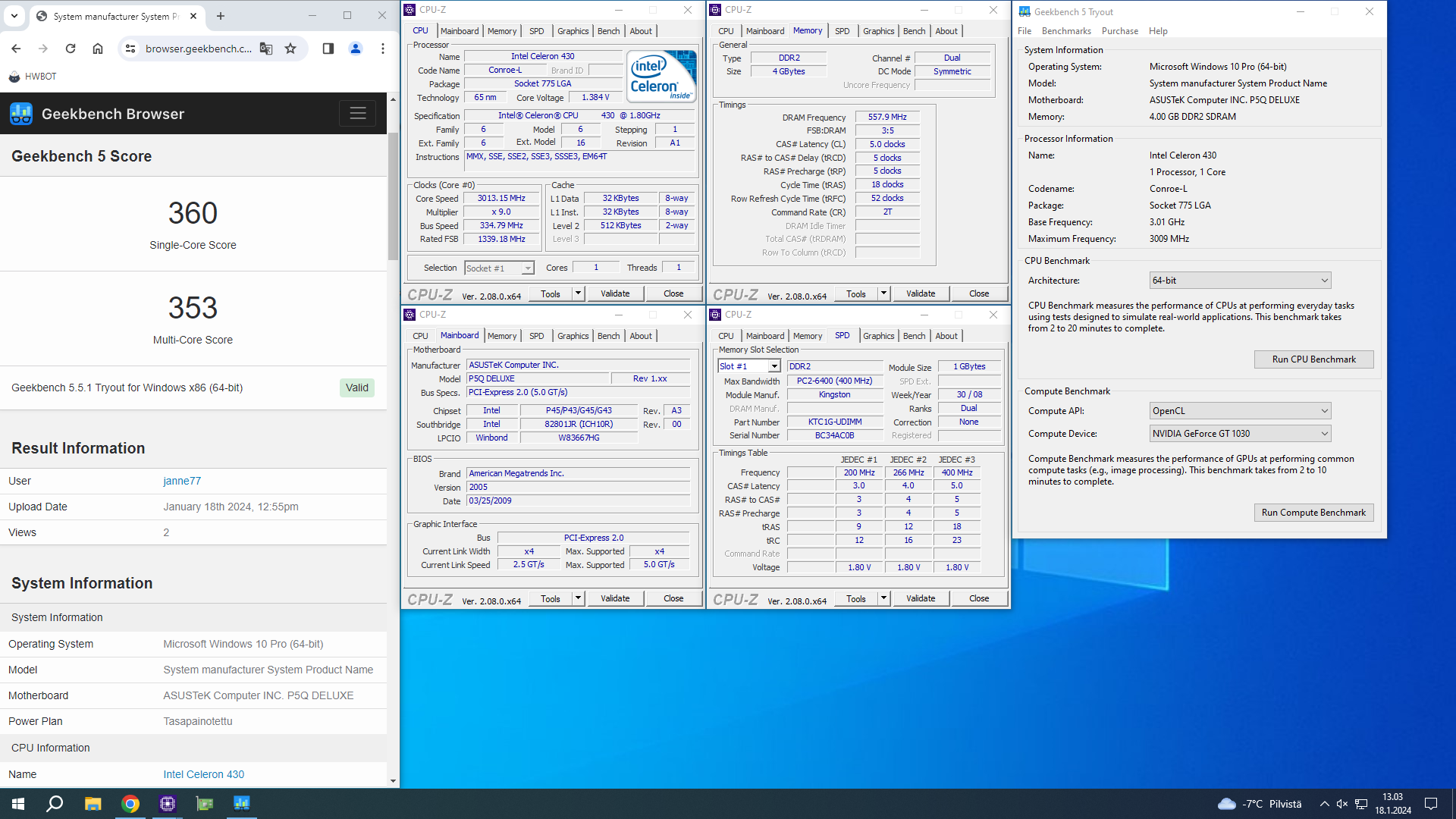Open the tab search chevron in Chrome
This screenshot has height=819, width=1456.
pyautogui.click(x=14, y=16)
